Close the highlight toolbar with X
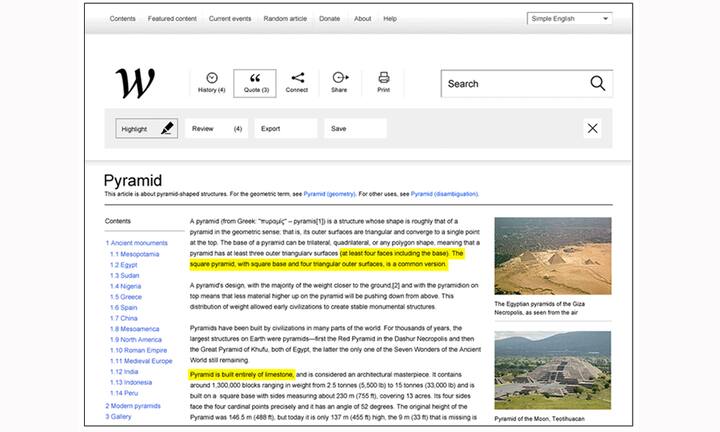Image resolution: width=720 pixels, height=432 pixels. (593, 128)
